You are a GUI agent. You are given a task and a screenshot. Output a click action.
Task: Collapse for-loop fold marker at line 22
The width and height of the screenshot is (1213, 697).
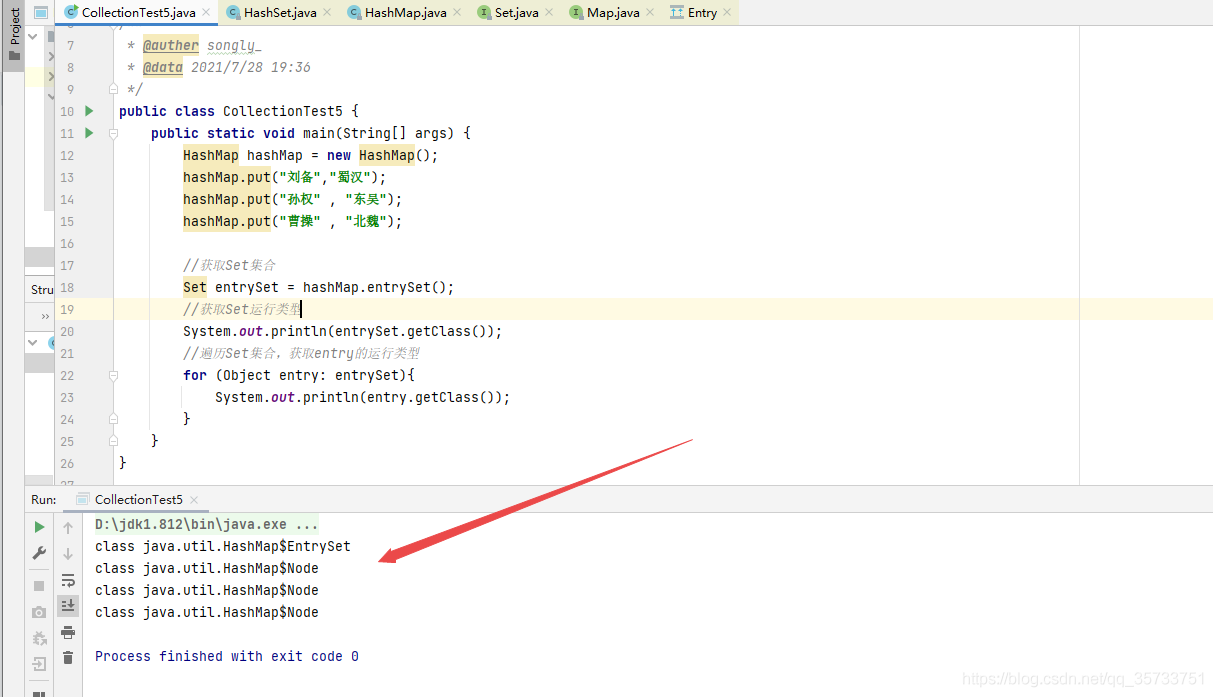[x=113, y=375]
